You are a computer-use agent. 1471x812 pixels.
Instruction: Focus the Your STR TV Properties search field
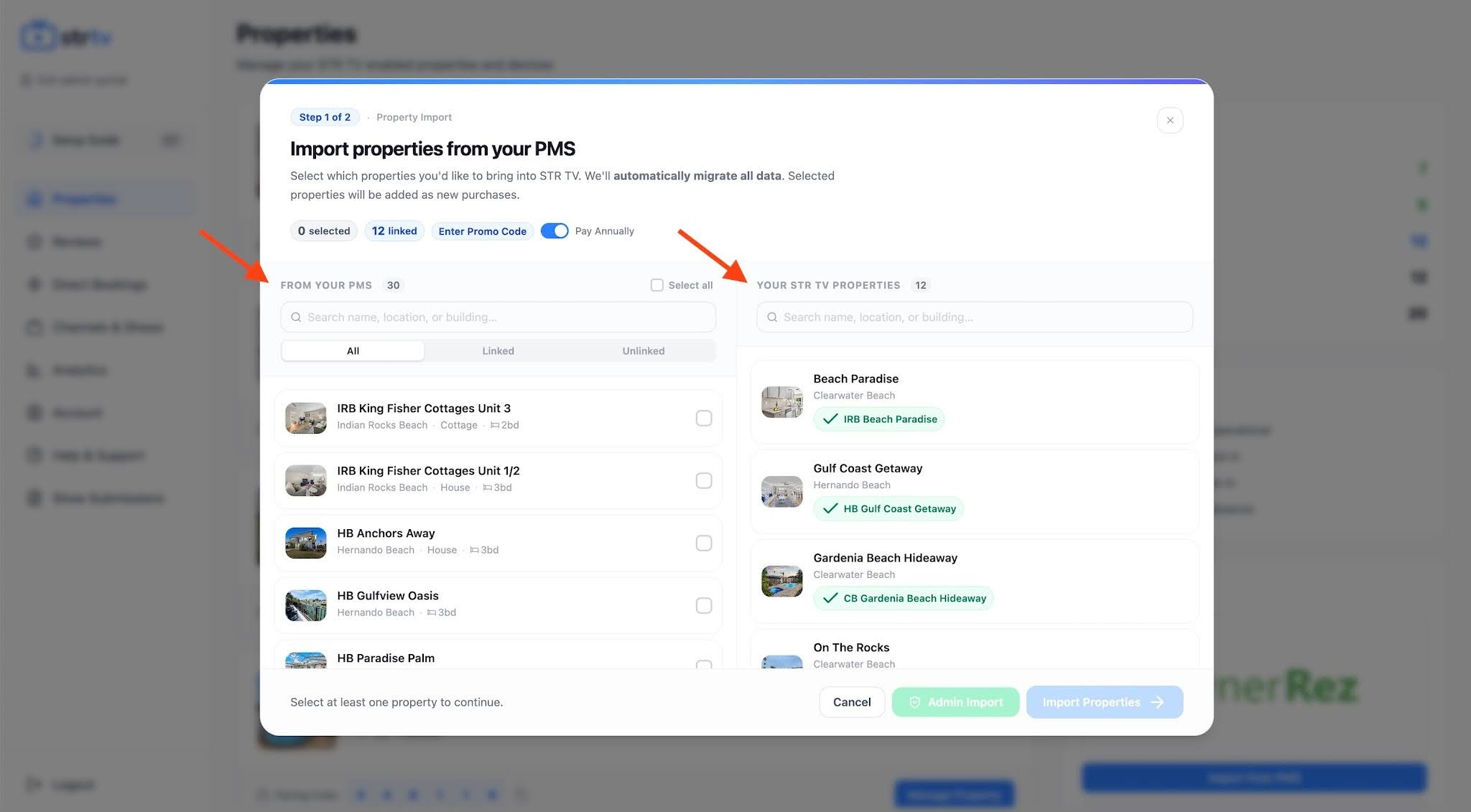point(975,317)
